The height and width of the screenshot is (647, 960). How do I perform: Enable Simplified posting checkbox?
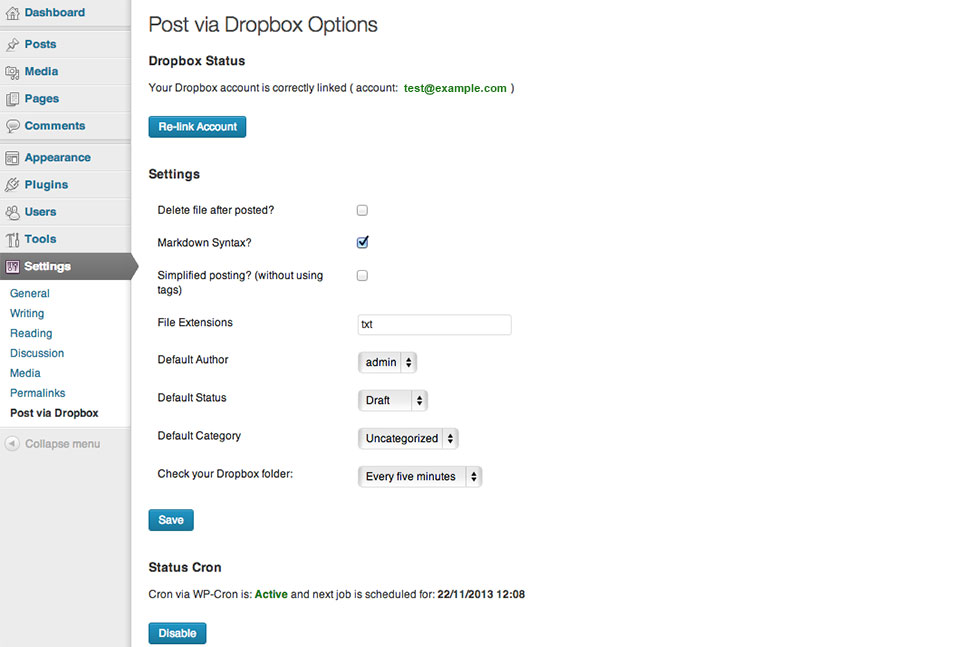(362, 275)
